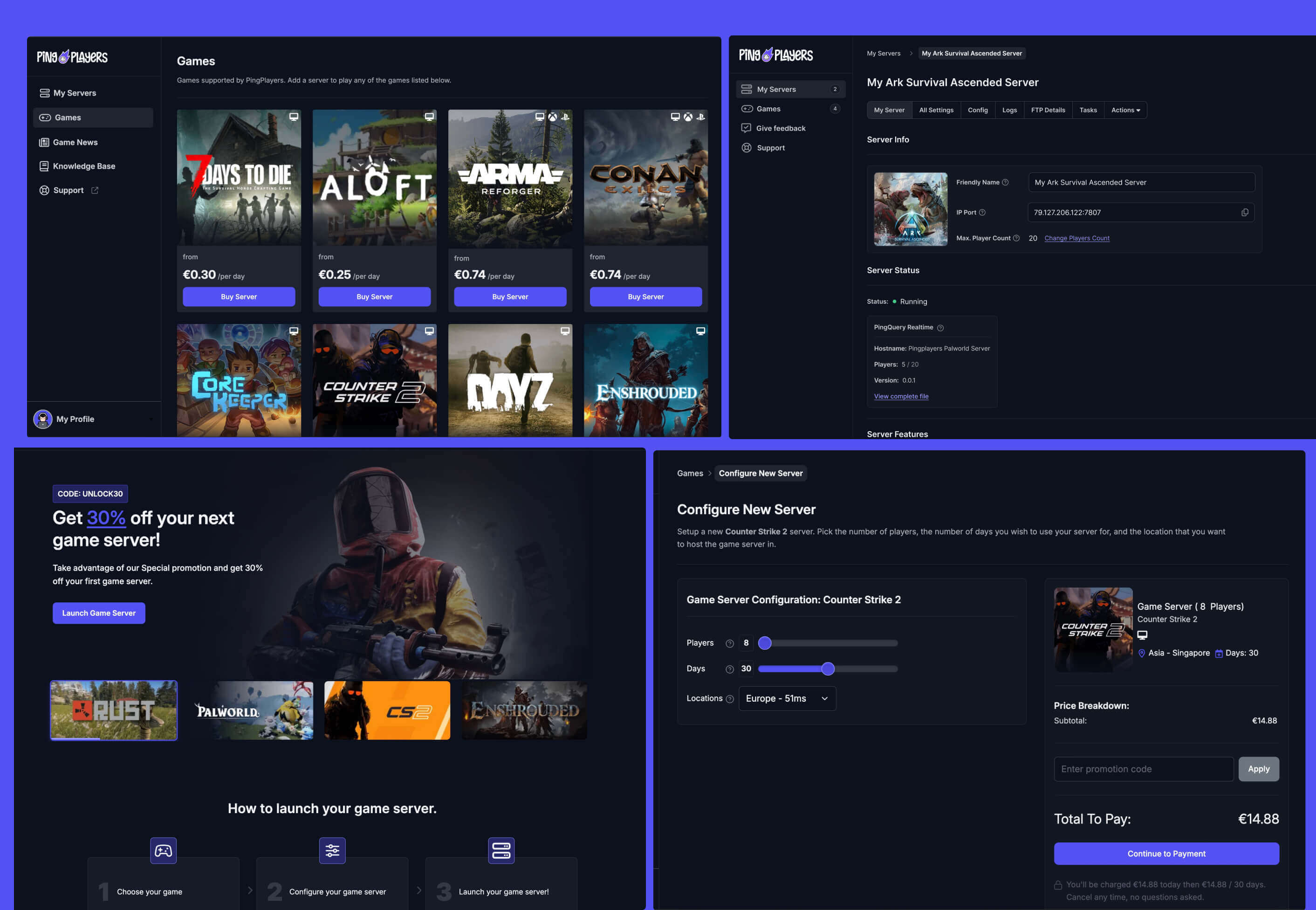This screenshot has width=1316, height=910.
Task: Click the gamepad icon beside Games in left sidebar
Action: point(45,117)
